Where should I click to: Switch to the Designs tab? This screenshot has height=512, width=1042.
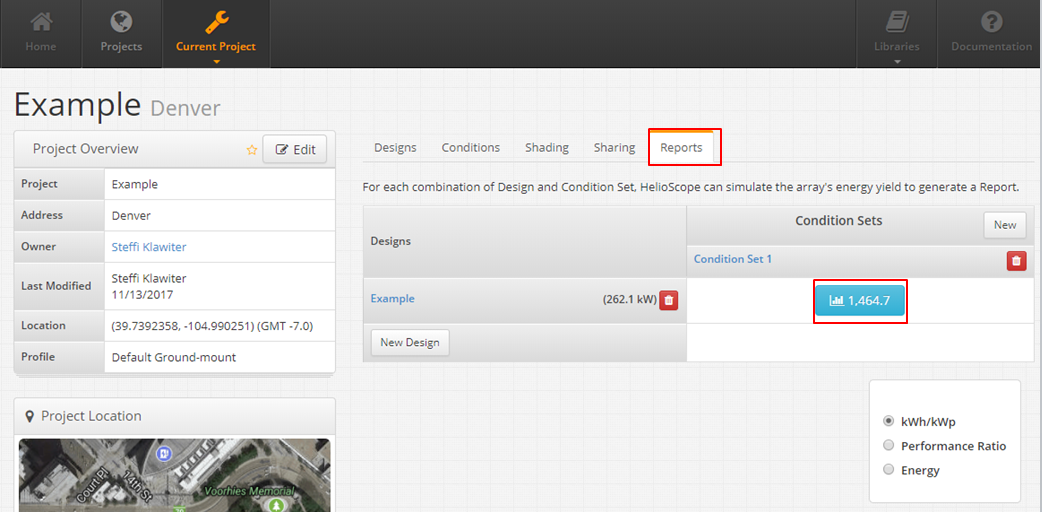(x=395, y=148)
